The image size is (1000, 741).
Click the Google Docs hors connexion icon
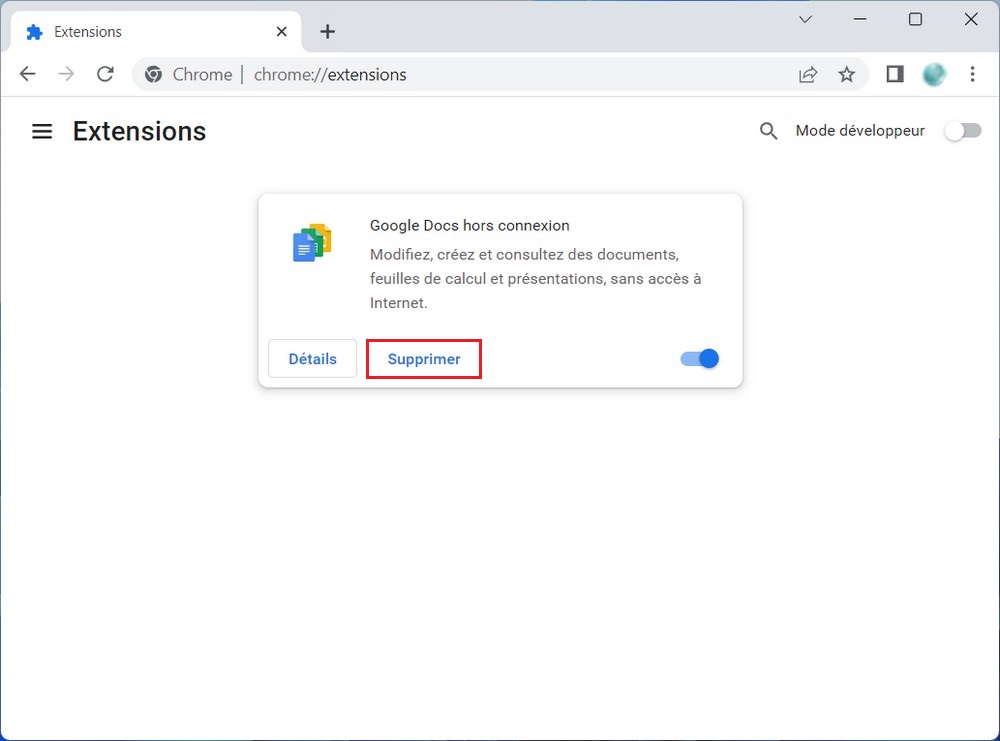pos(312,242)
